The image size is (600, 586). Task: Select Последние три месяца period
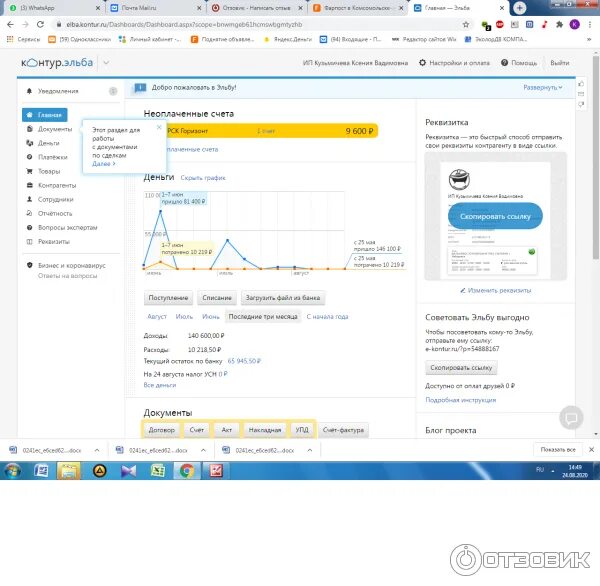tap(263, 317)
